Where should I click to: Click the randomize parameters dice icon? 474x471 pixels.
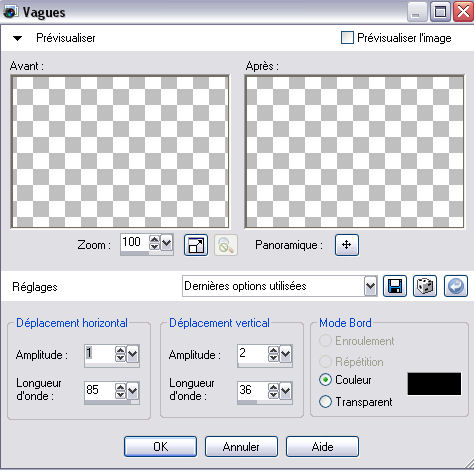pos(425,286)
